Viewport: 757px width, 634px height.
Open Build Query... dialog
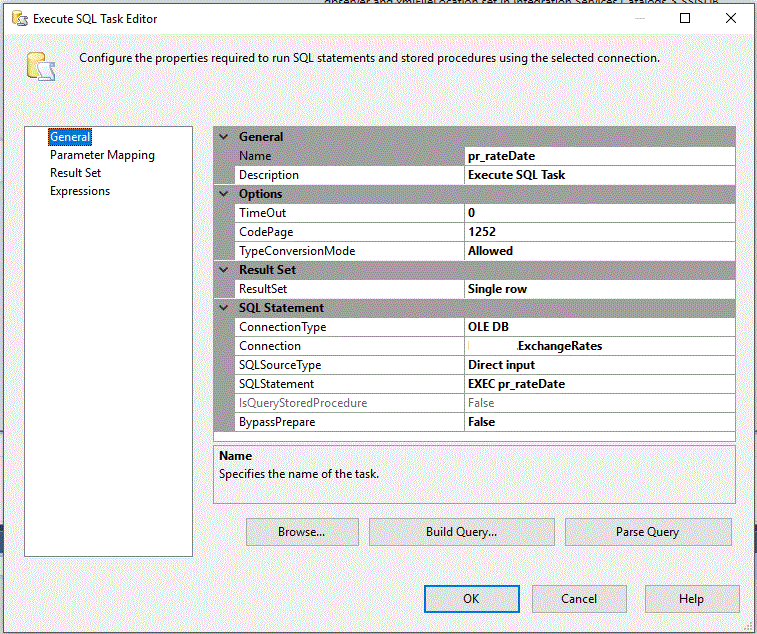click(x=462, y=532)
